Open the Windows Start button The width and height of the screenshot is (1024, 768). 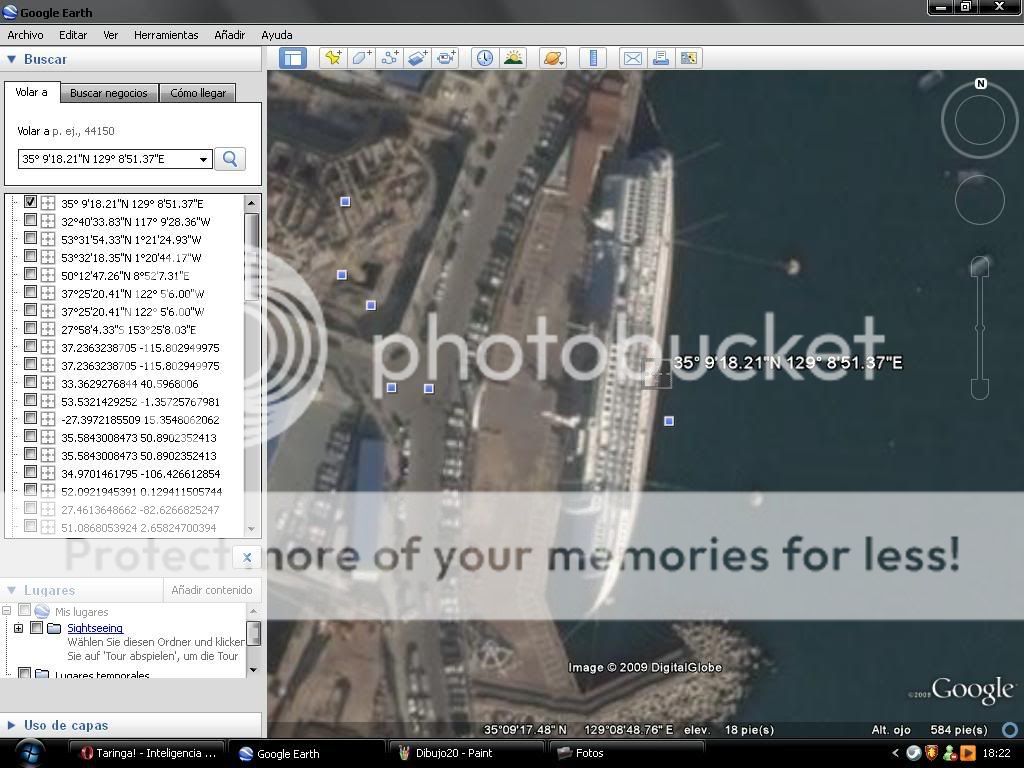pos(29,753)
